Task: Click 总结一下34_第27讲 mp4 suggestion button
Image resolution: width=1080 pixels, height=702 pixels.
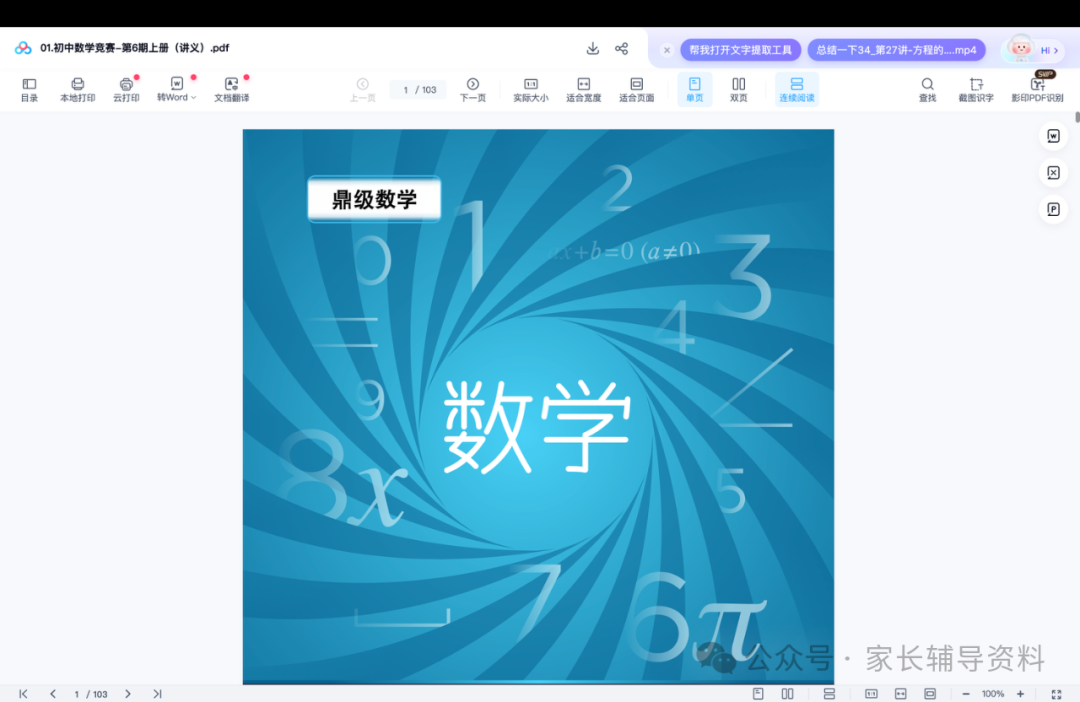Action: [896, 50]
